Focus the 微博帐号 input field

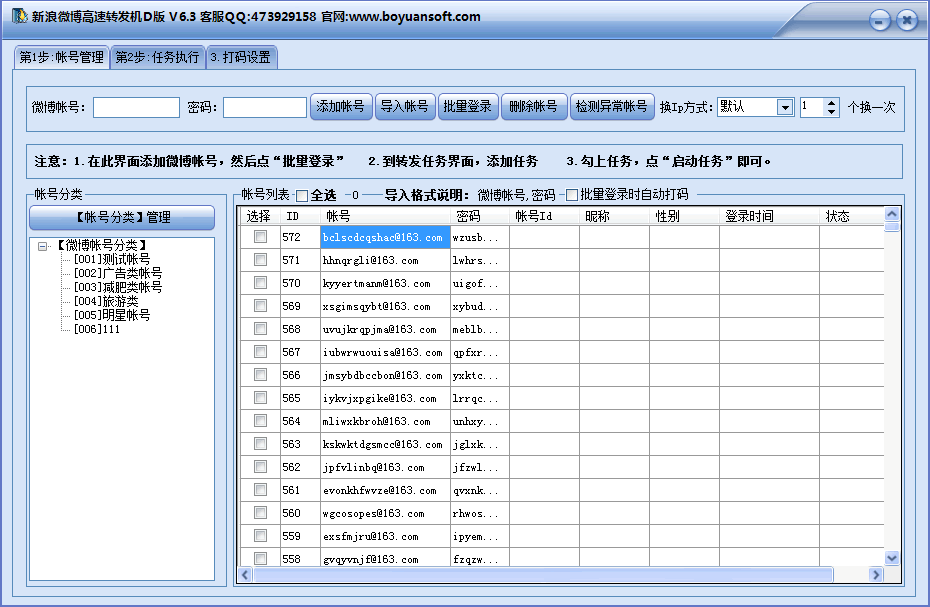click(x=136, y=107)
